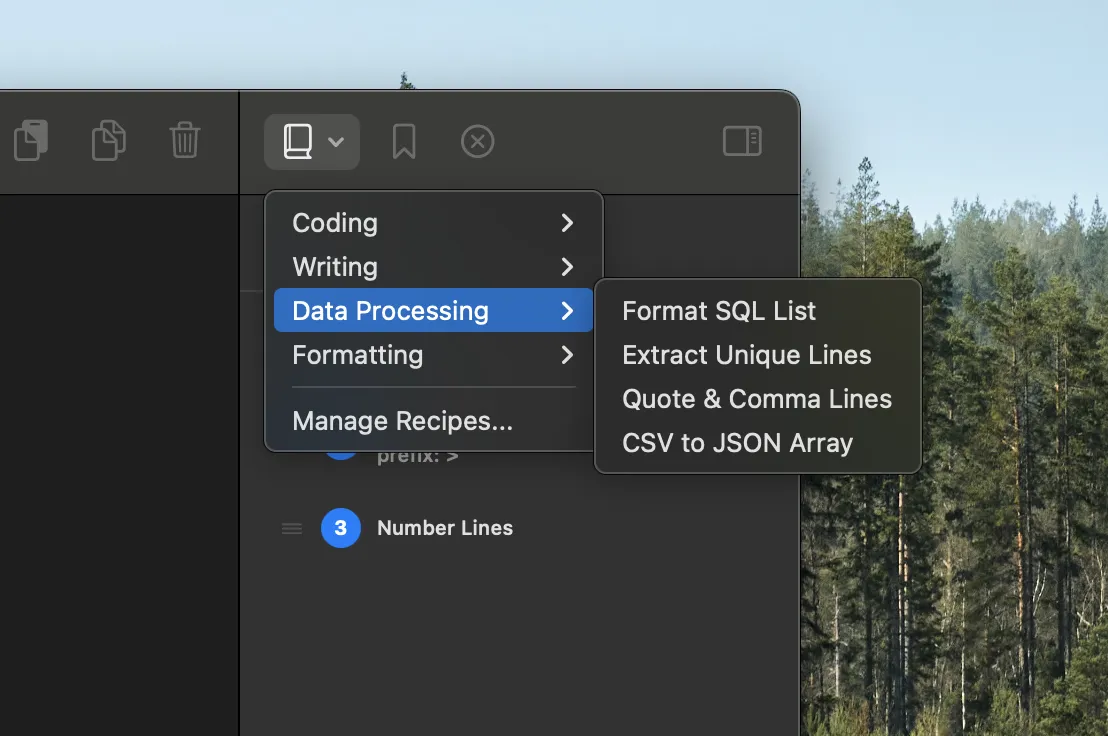
Task: Click the blue step 3 badge
Action: click(x=340, y=528)
